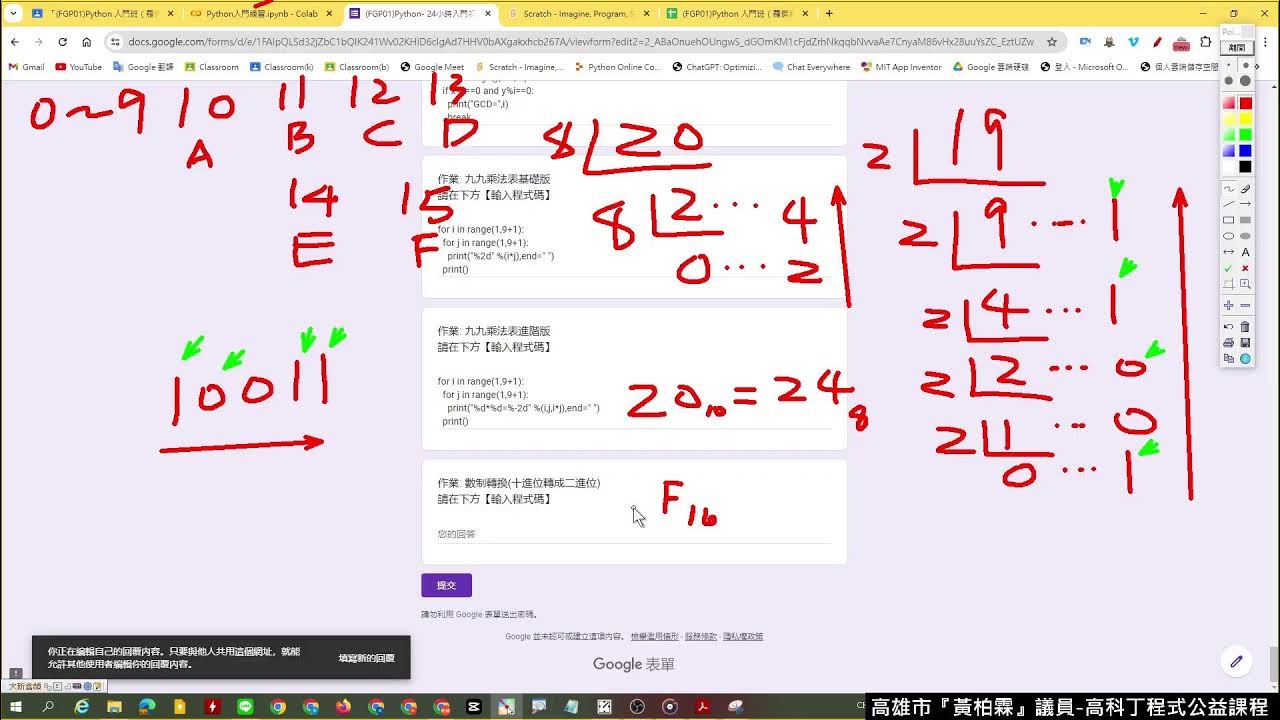Open YouTube bookmark
Image resolution: width=1280 pixels, height=720 pixels.
click(x=79, y=67)
